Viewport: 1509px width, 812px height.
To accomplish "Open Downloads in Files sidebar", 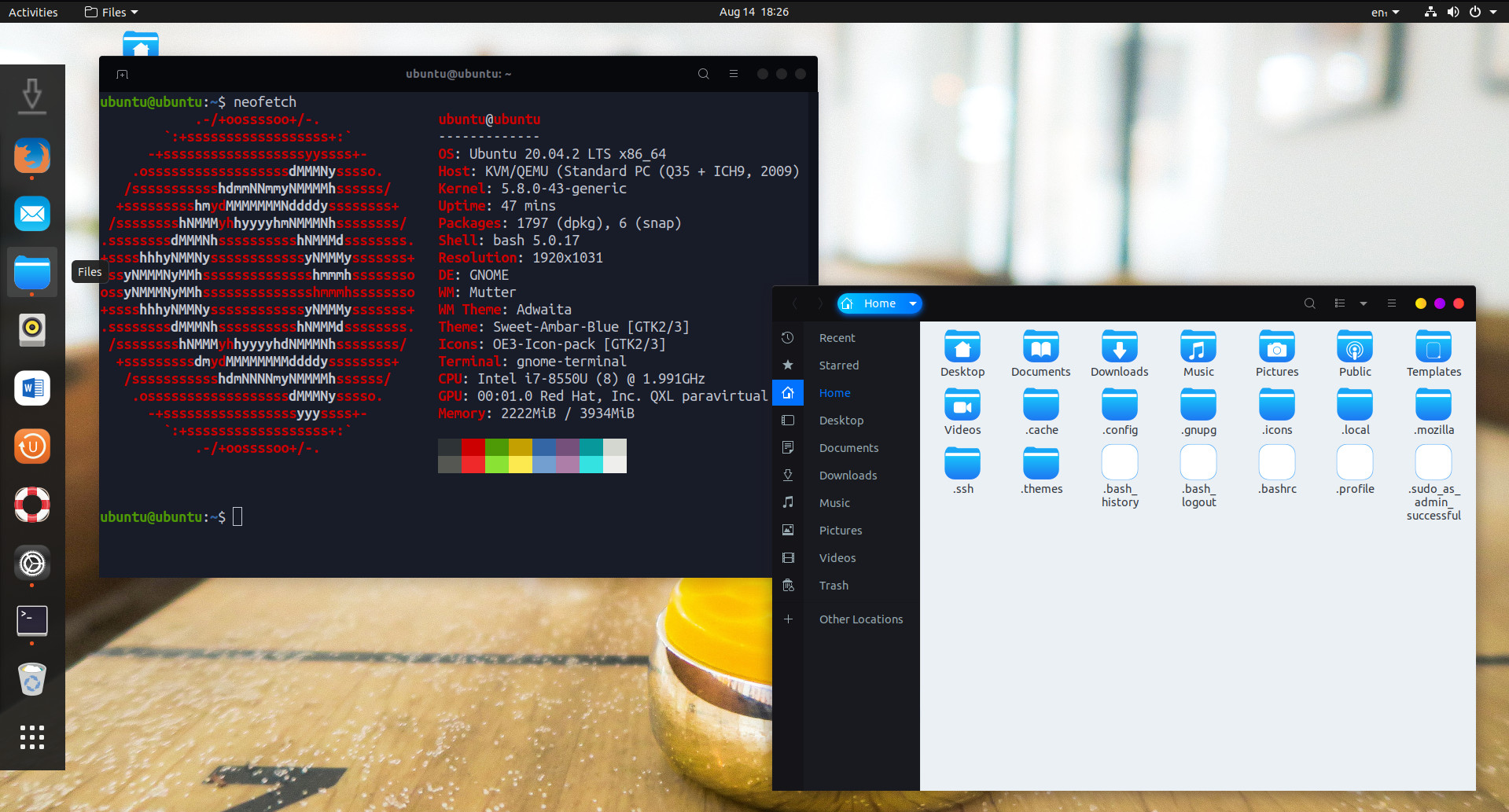I will [x=846, y=476].
